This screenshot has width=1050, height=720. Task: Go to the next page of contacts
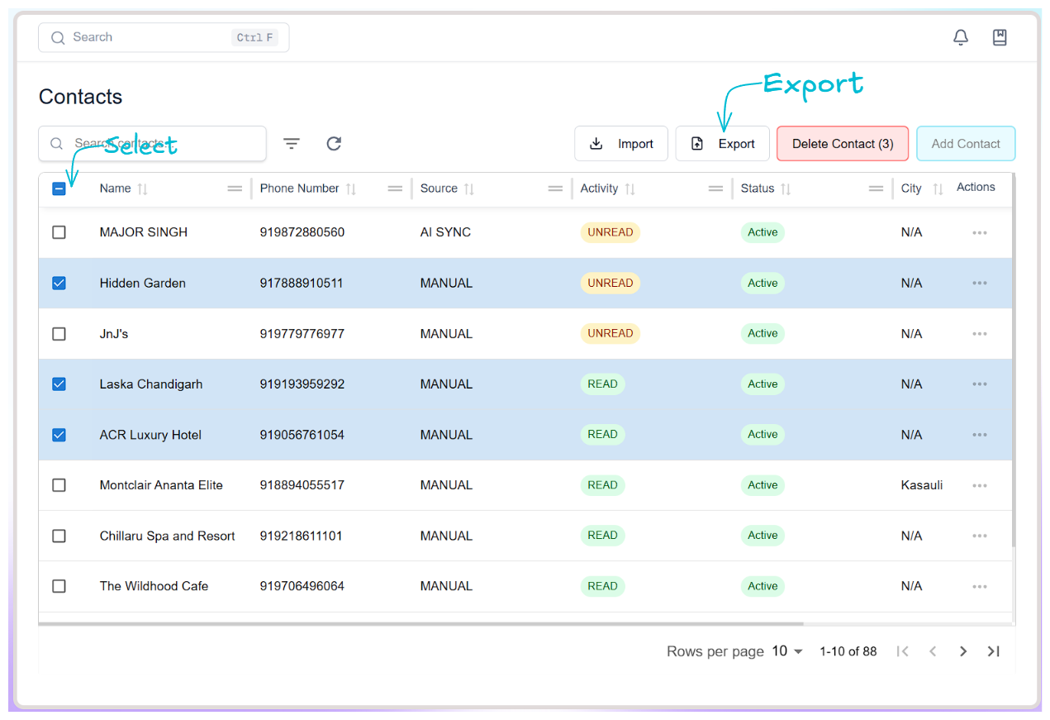pos(963,651)
